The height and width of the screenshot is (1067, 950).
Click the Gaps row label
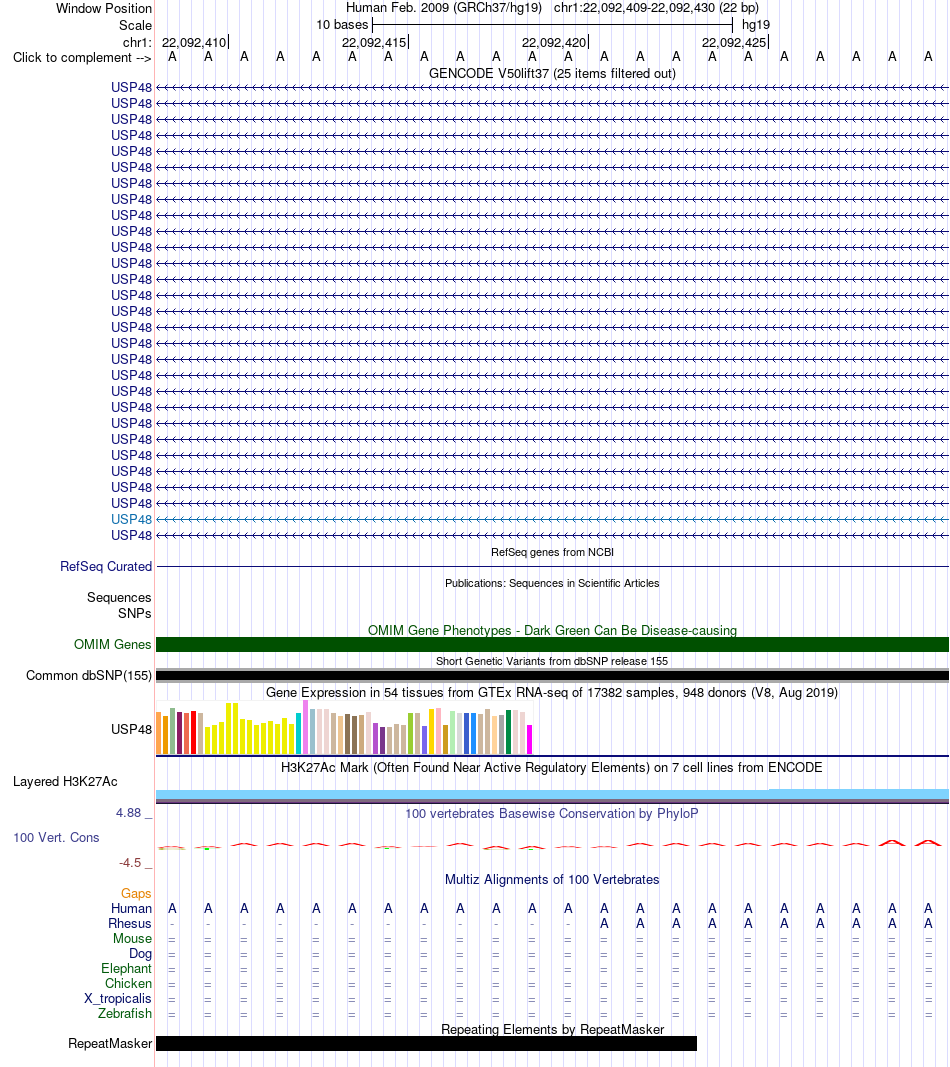[136, 893]
